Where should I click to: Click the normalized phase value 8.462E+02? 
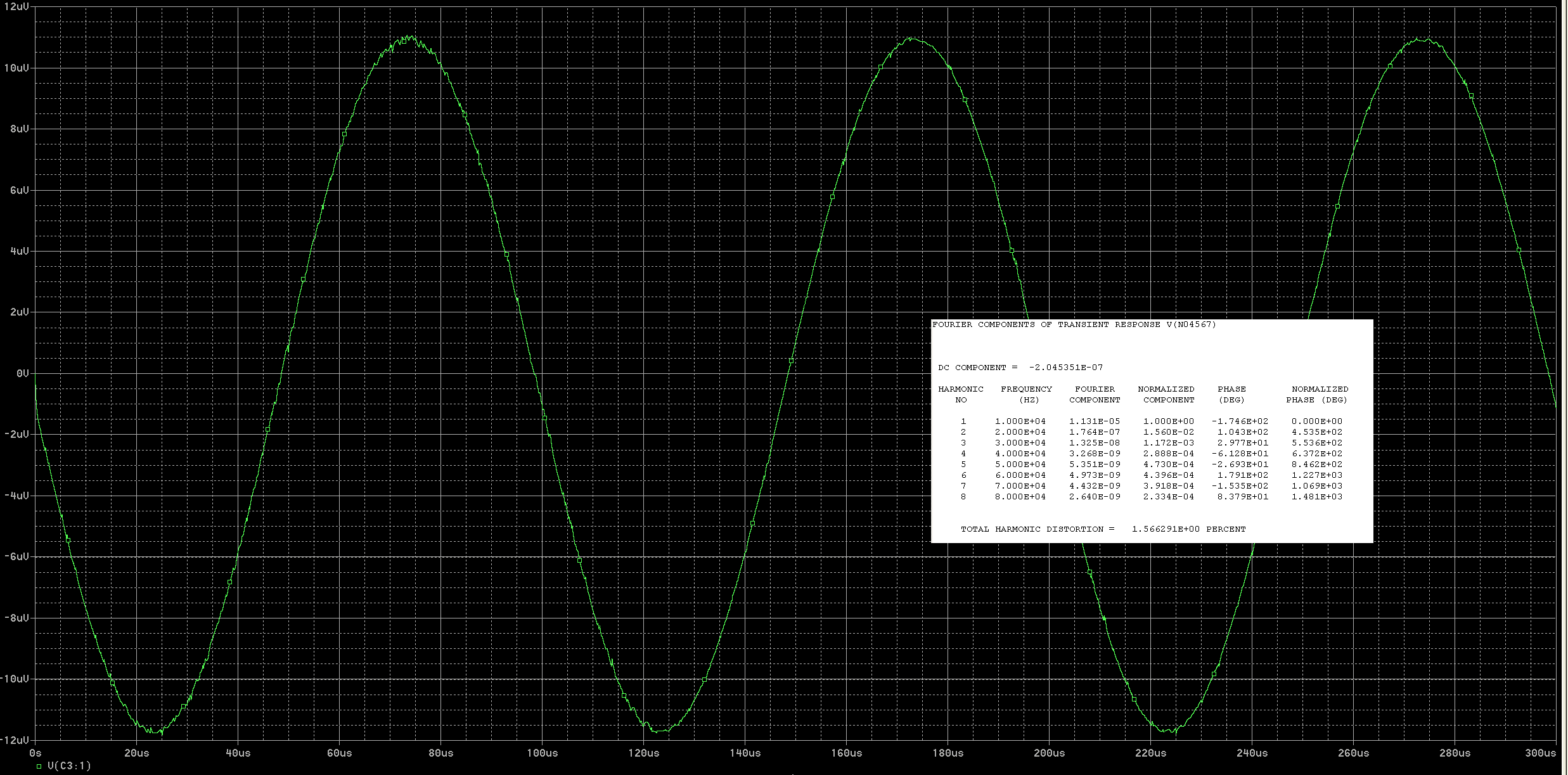(x=1317, y=464)
